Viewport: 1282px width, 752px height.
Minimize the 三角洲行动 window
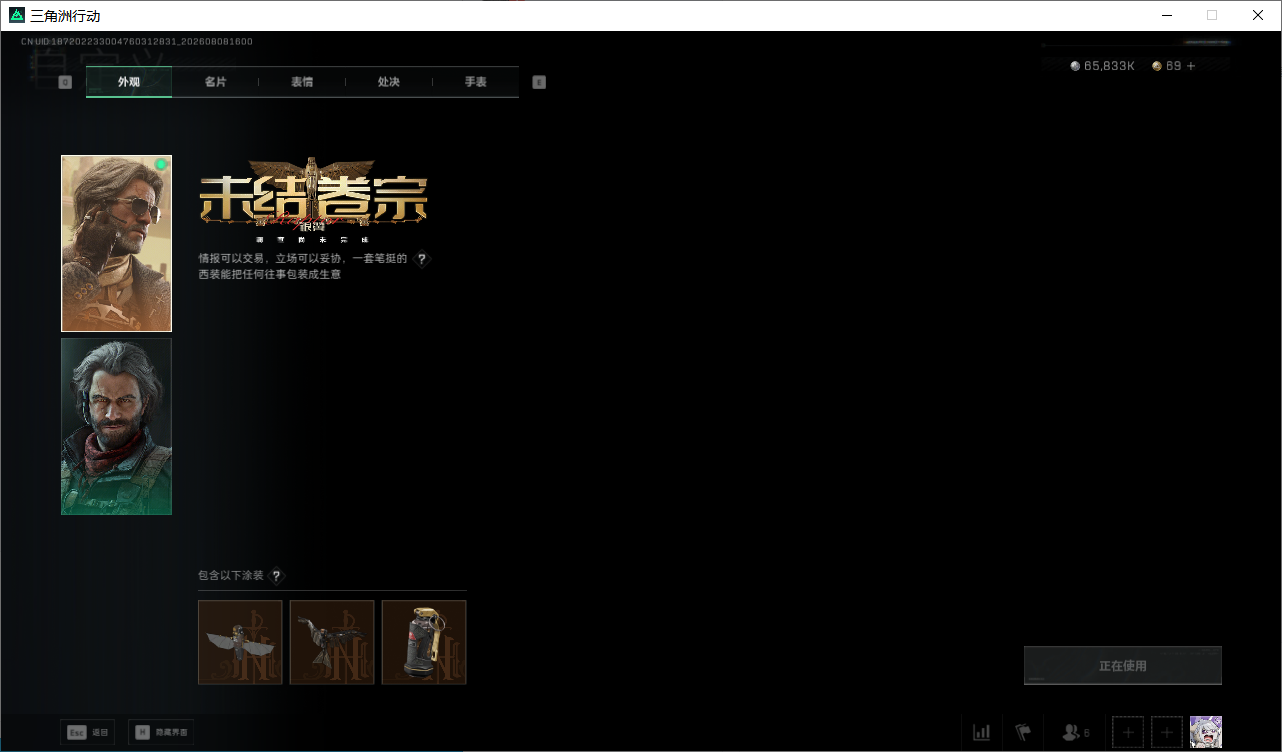1166,16
